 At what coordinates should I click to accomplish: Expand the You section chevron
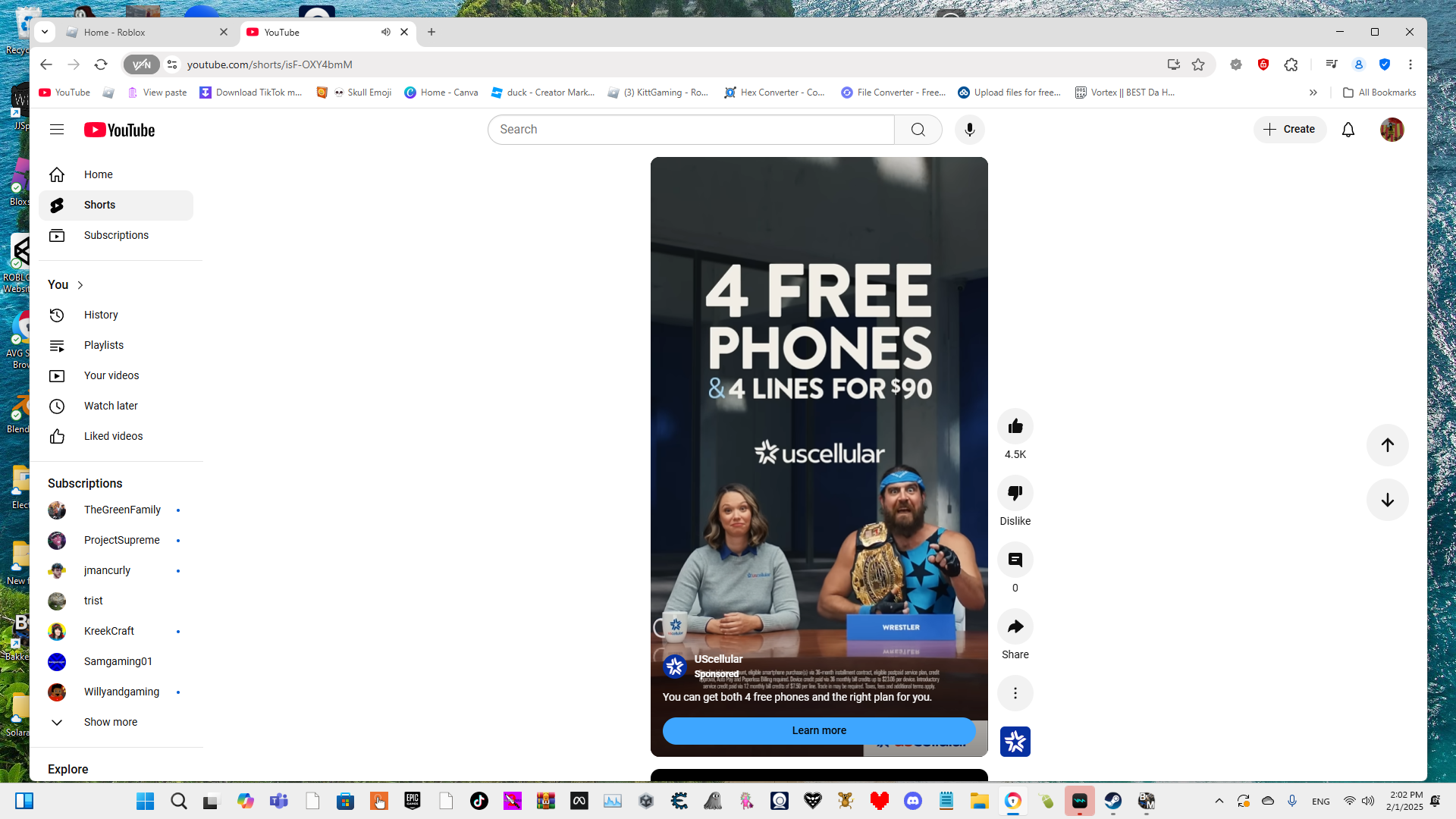pos(80,285)
